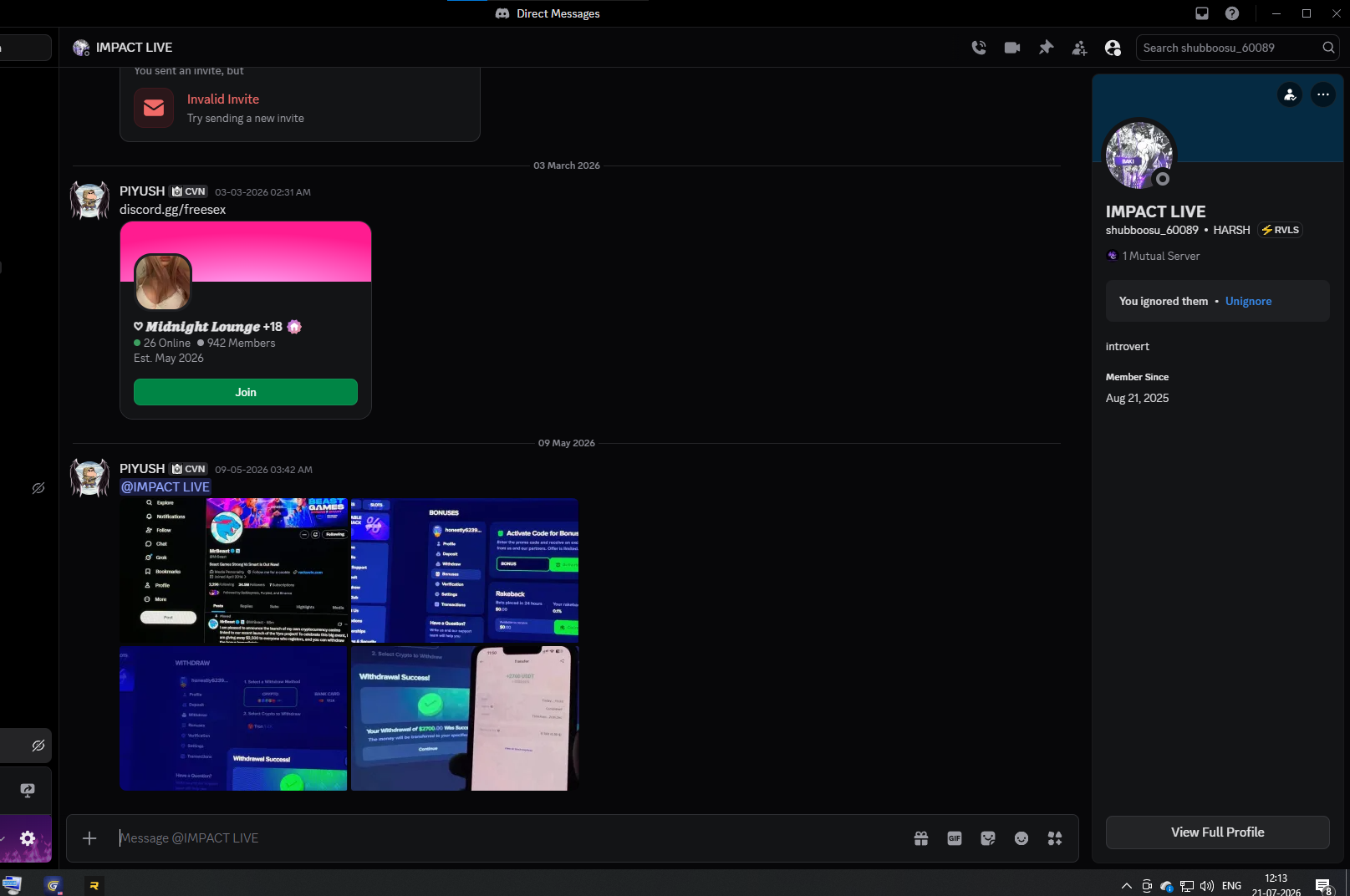This screenshot has width=1350, height=896.
Task: Click the Message @IMPACT LIVE input box
Action: pos(510,838)
